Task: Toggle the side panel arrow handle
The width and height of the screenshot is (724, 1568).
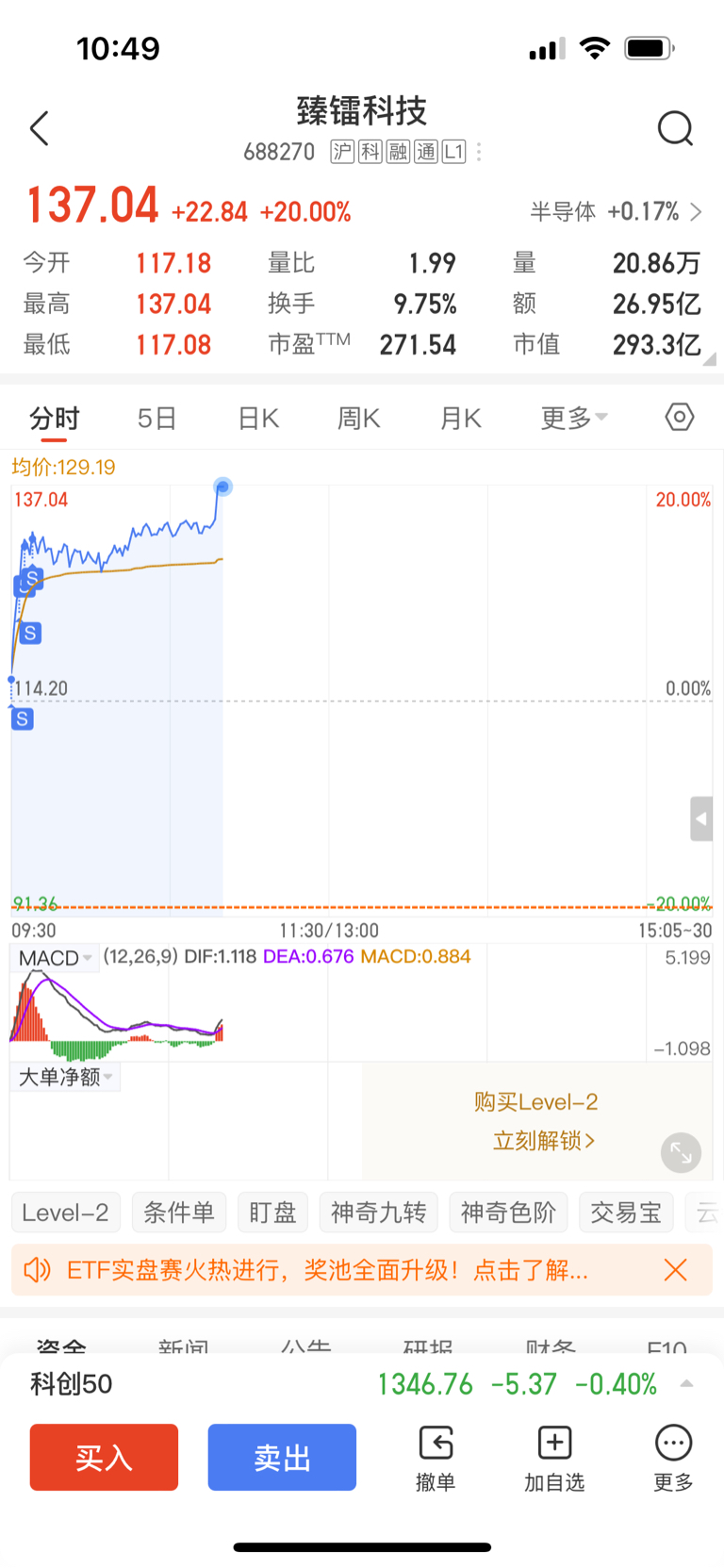Action: coord(700,818)
